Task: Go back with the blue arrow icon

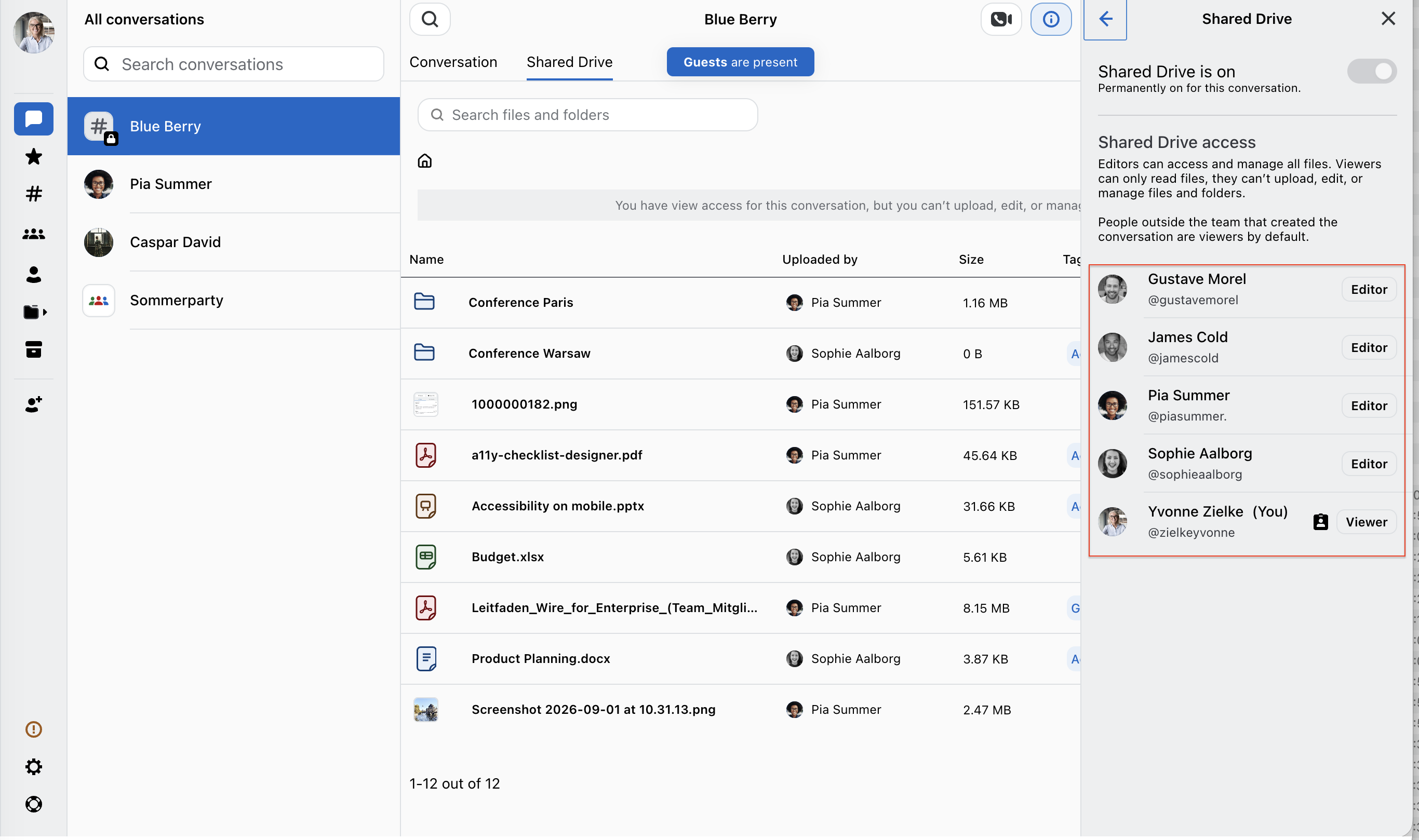Action: pos(1105,19)
